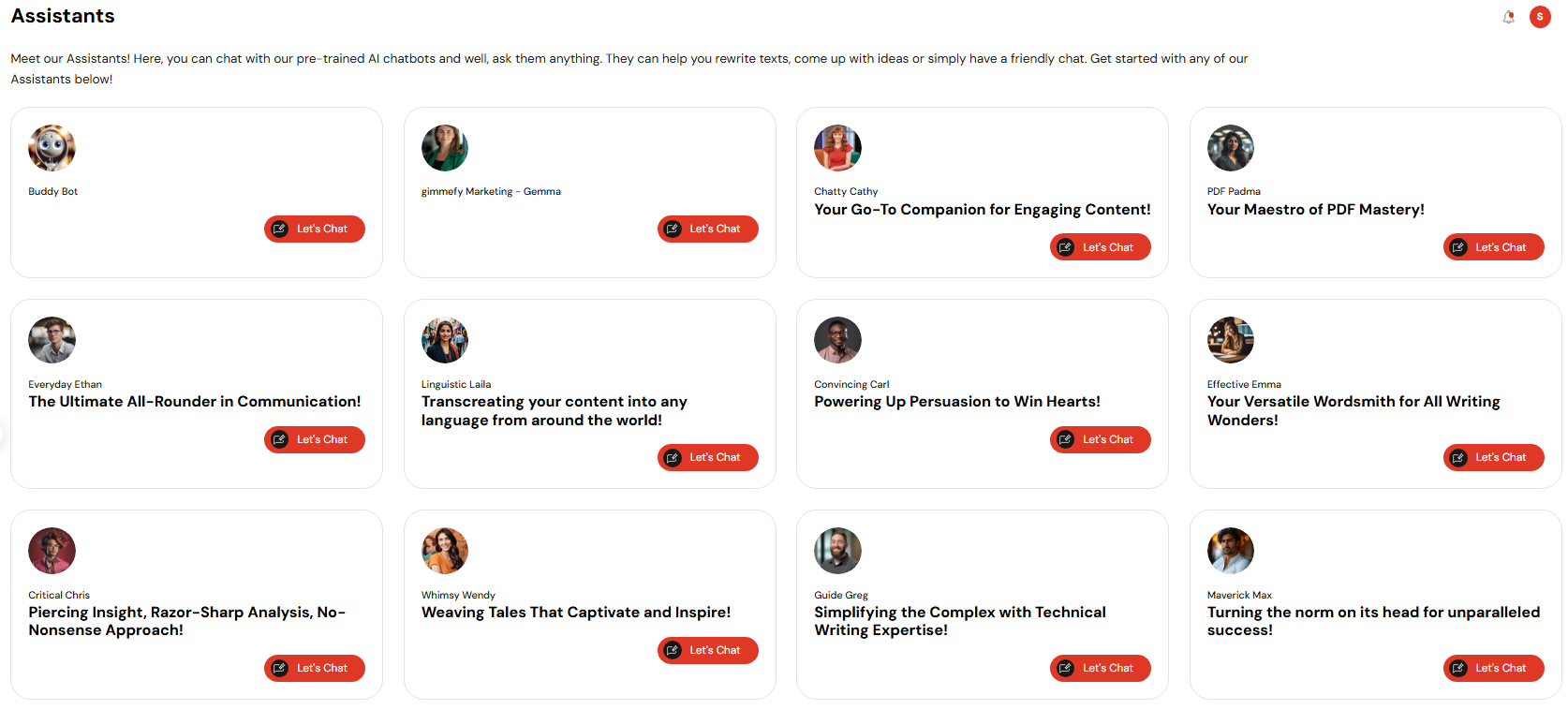Click Whimsy Wendy's avatar picture
1568x710 pixels.
[445, 551]
